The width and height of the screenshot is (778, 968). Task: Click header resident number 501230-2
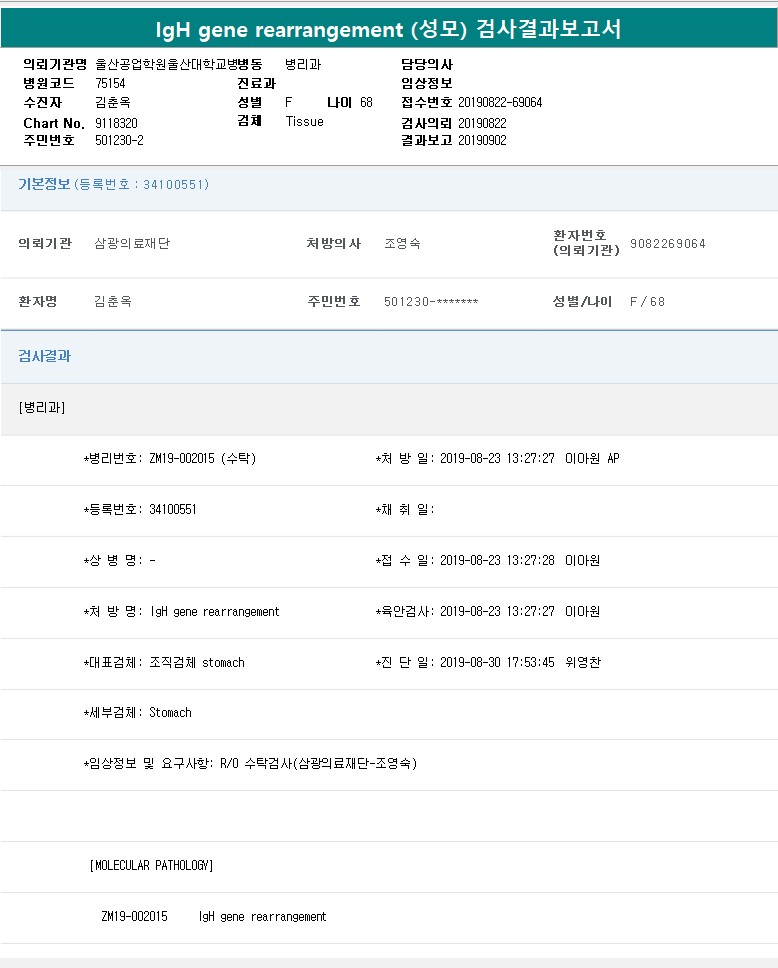(x=119, y=140)
